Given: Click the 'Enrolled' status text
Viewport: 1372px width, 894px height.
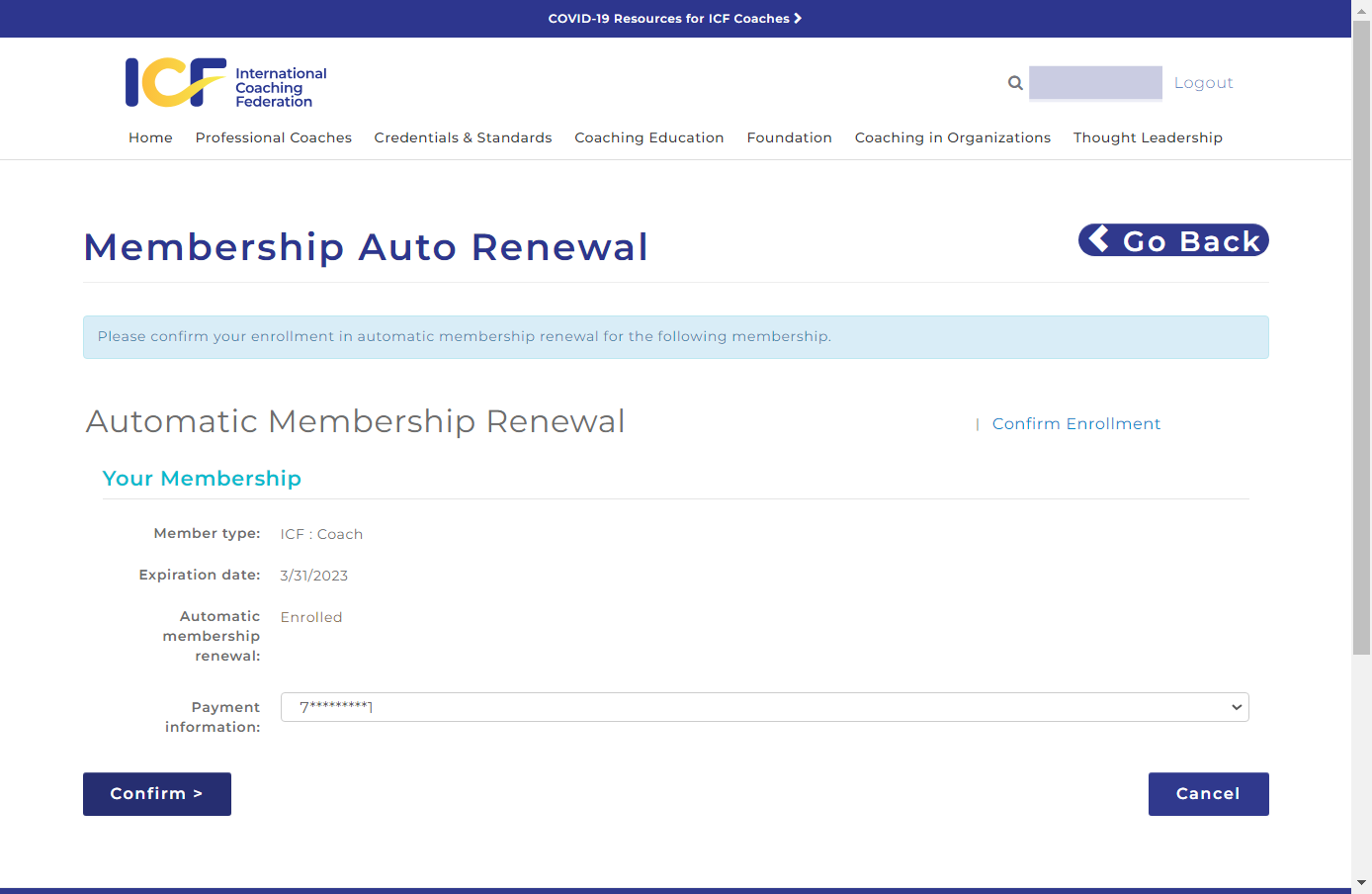Looking at the screenshot, I should (311, 617).
